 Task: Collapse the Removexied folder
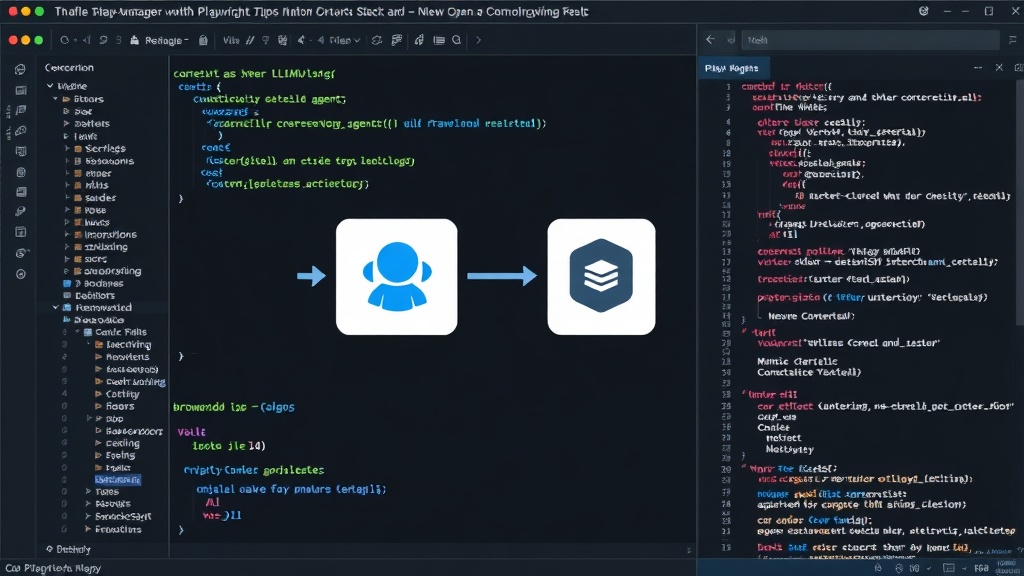tap(56, 307)
